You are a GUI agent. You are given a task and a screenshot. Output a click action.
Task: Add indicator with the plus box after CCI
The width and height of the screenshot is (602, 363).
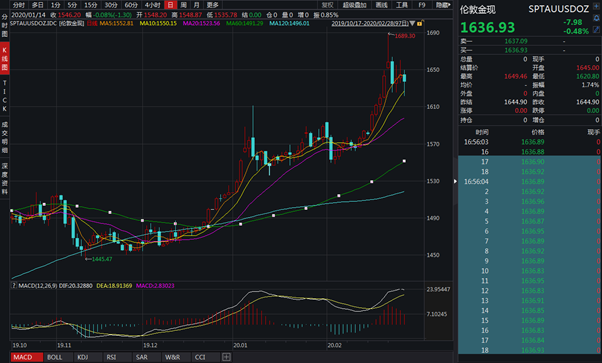(226, 357)
